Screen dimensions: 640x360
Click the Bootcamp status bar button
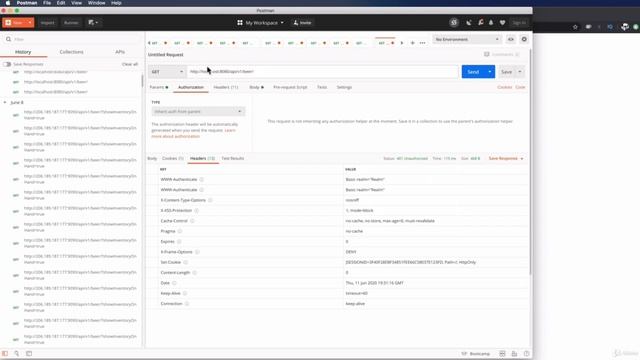point(476,353)
